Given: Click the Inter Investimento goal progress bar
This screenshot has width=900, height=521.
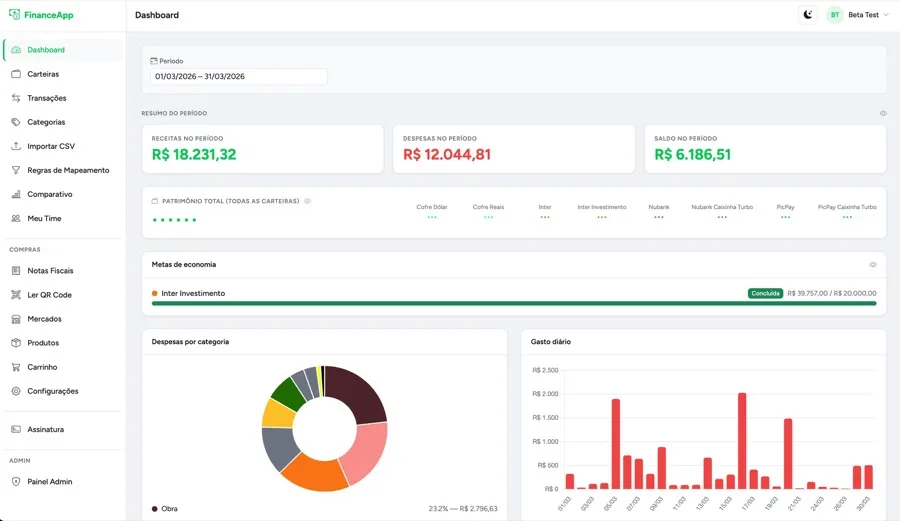Looking at the screenshot, I should [x=514, y=304].
